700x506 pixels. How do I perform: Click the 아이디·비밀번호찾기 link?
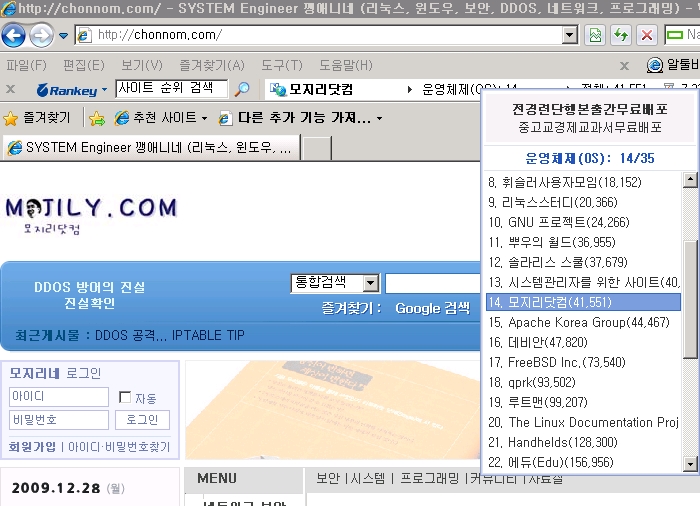click(119, 447)
